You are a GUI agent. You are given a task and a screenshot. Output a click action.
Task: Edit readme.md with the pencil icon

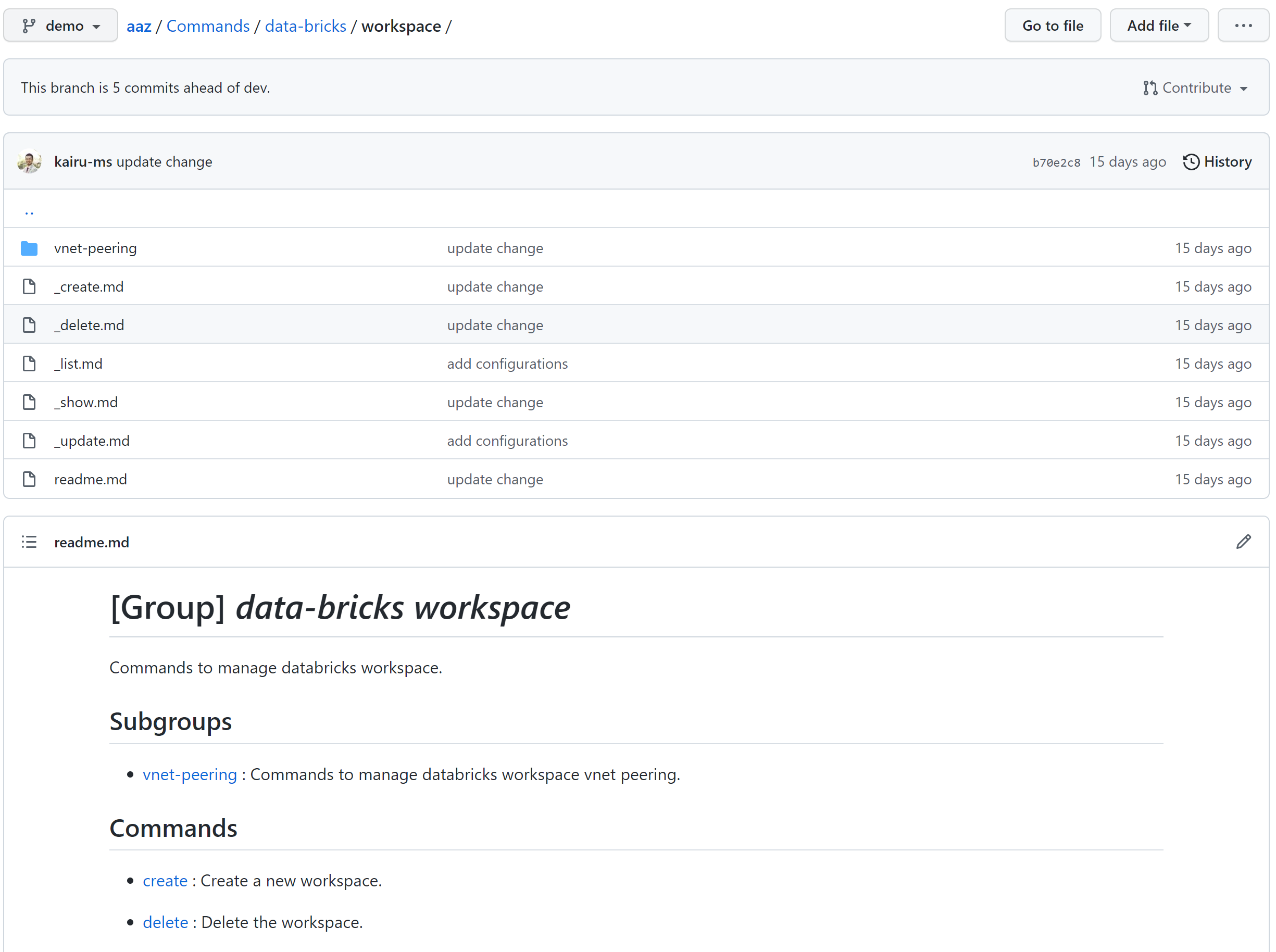click(1243, 542)
